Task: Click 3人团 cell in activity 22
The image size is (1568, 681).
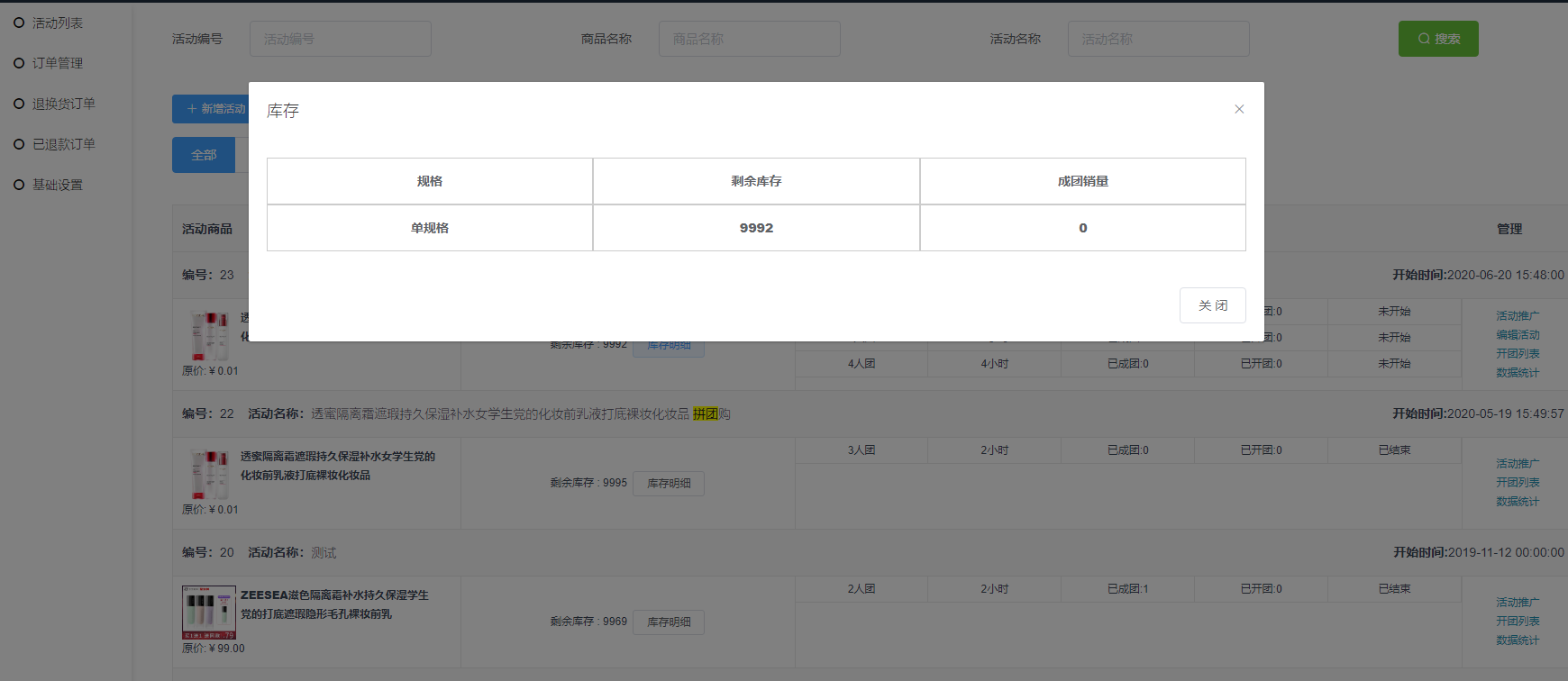Action: click(861, 450)
